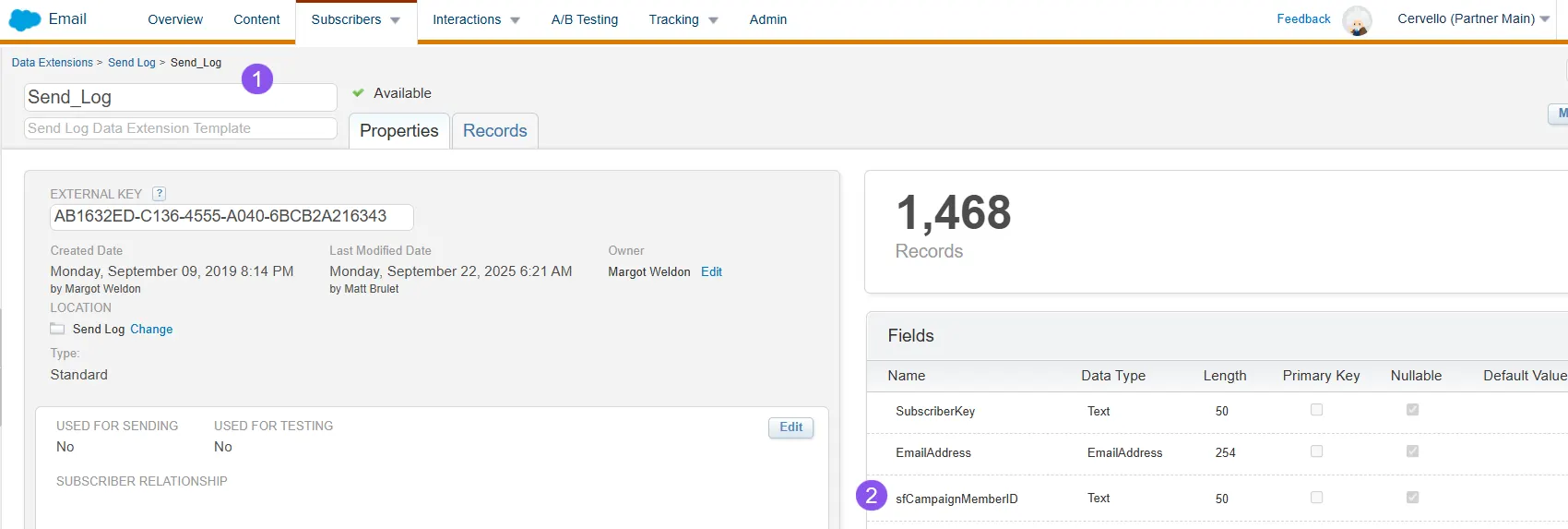Toggle sfCampaignMemberID Primary Key checkbox
Viewport: 1568px width, 529px height.
coord(1316,498)
